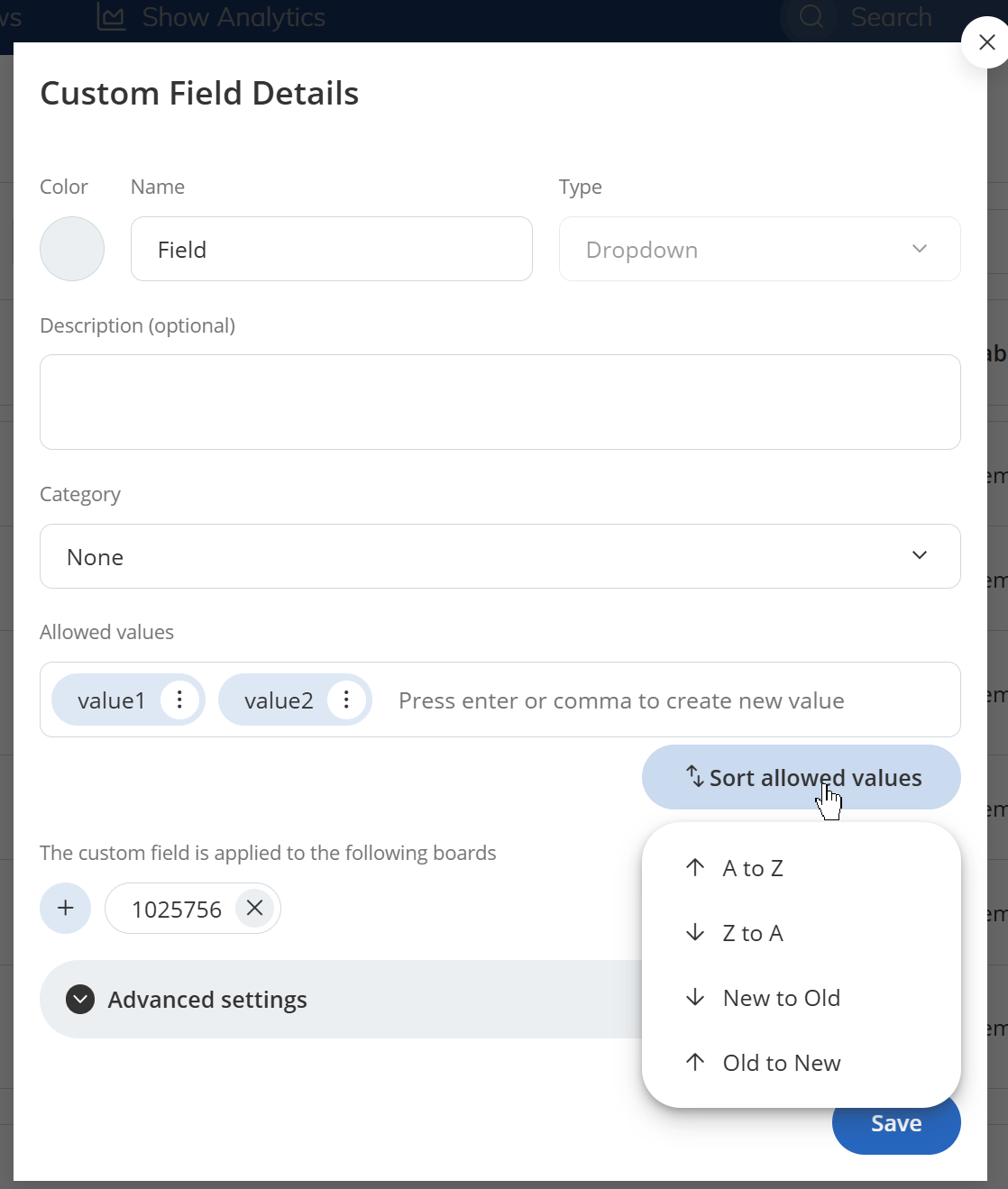This screenshot has width=1008, height=1189.
Task: Click the Show Analytics chart icon
Action: [111, 17]
